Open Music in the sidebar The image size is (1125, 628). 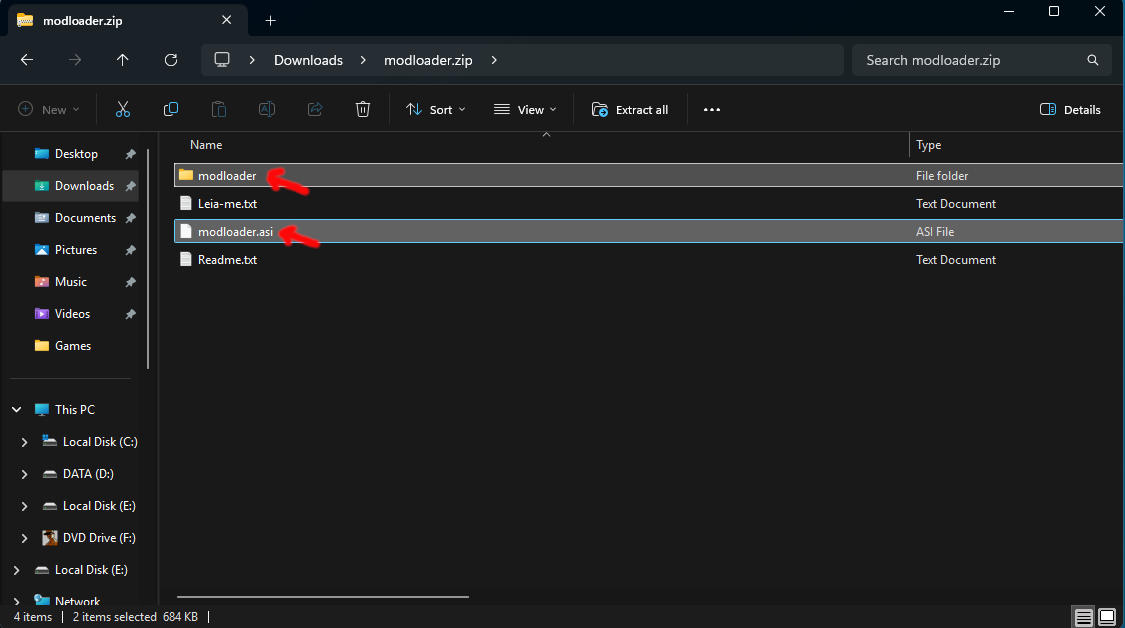pos(71,282)
